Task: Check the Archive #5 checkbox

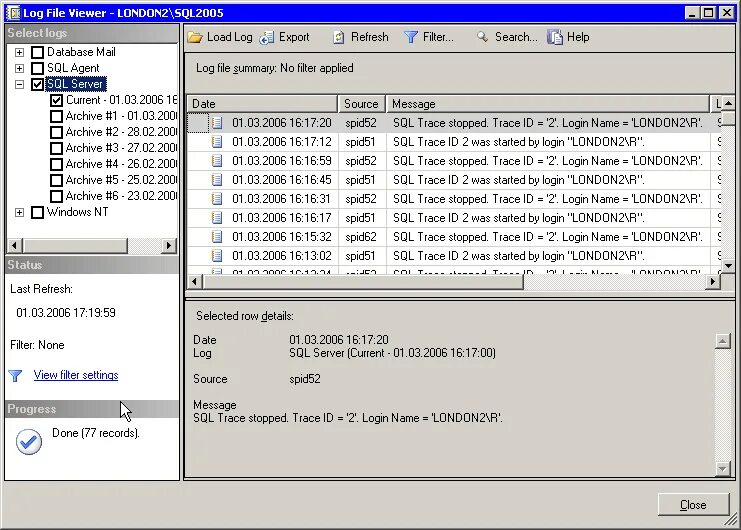Action: point(56,181)
